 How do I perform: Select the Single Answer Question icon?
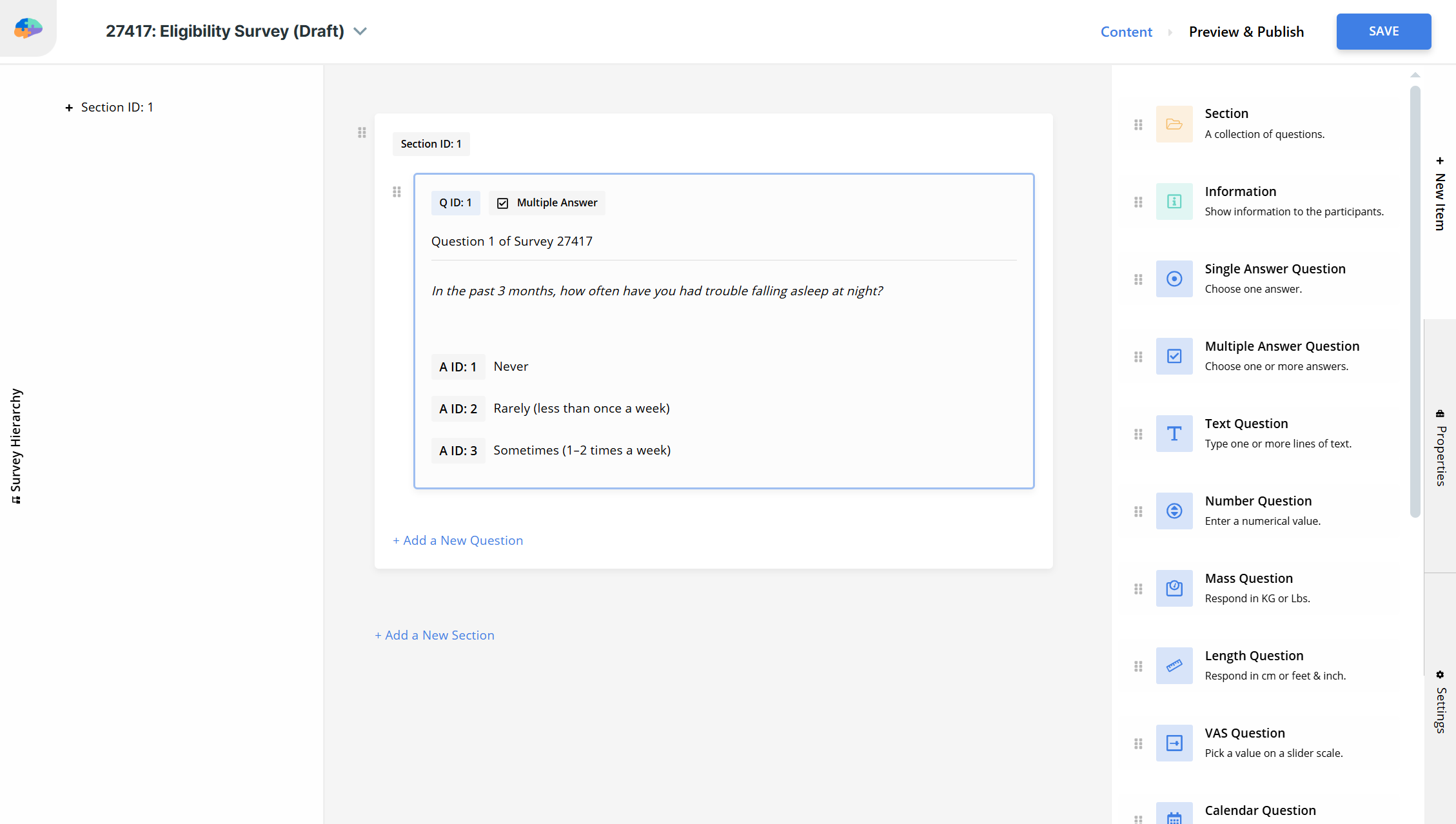point(1174,279)
